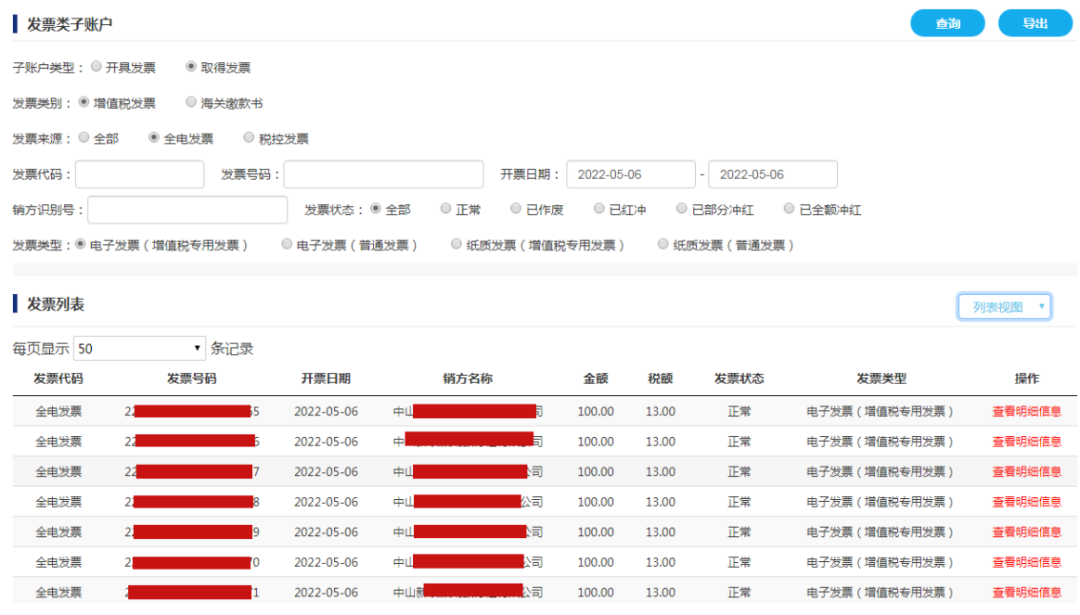1080x615 pixels.
Task: Choose 税控发票 as invoice source
Action: tap(249, 138)
